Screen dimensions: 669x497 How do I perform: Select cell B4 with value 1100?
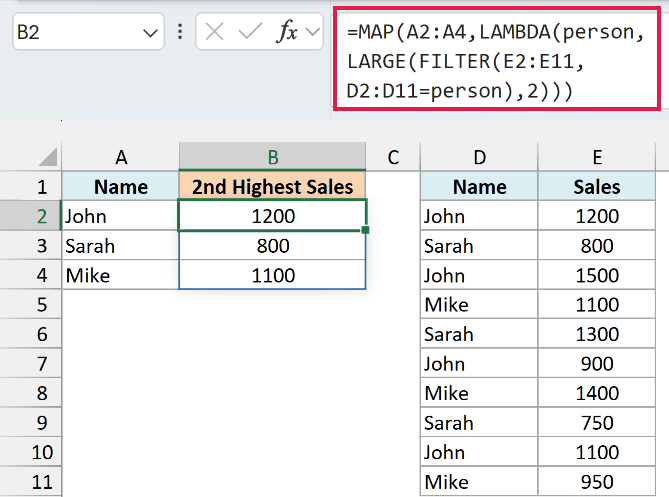tap(273, 275)
